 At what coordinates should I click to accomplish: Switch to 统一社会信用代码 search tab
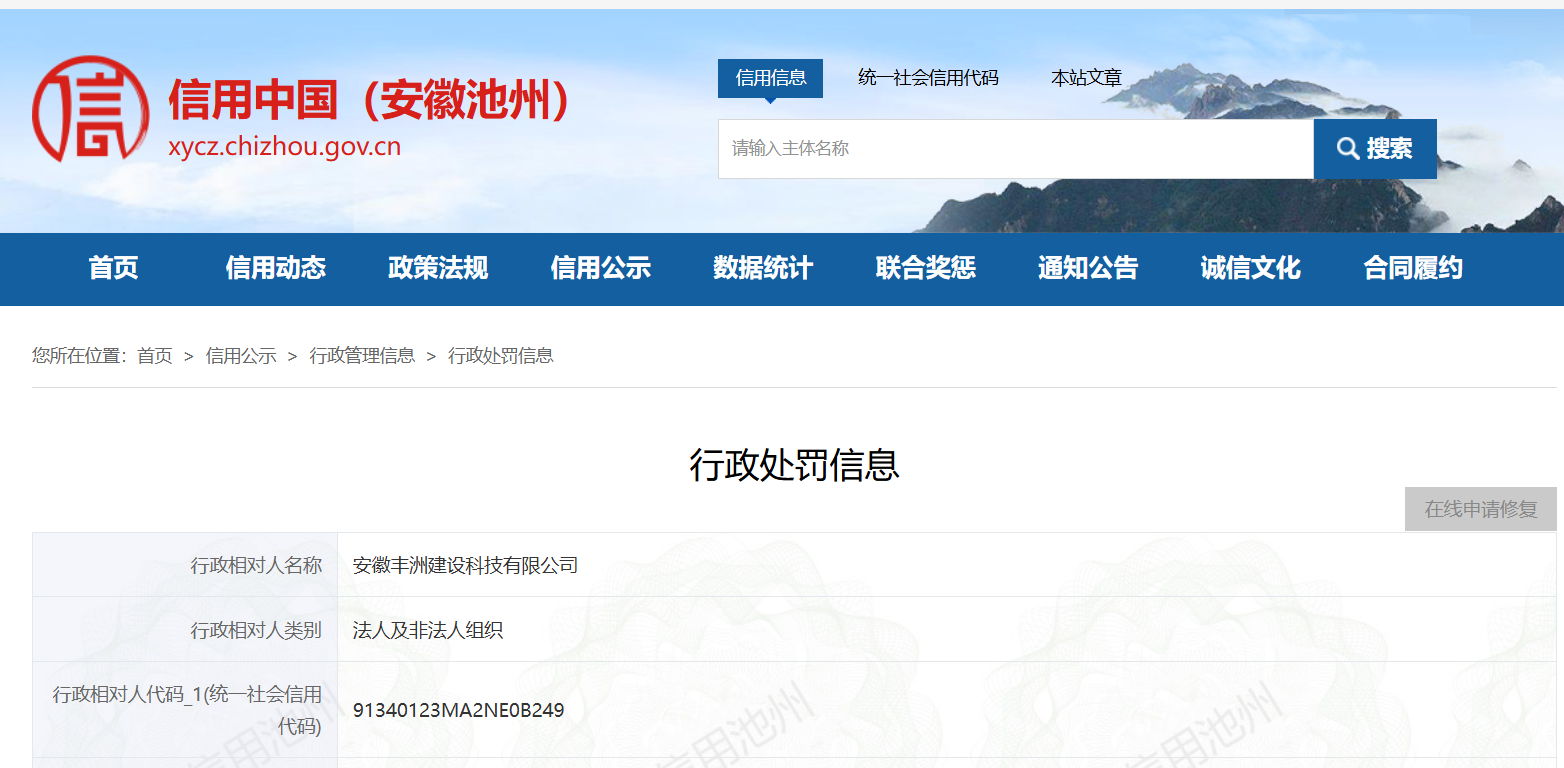click(x=927, y=78)
